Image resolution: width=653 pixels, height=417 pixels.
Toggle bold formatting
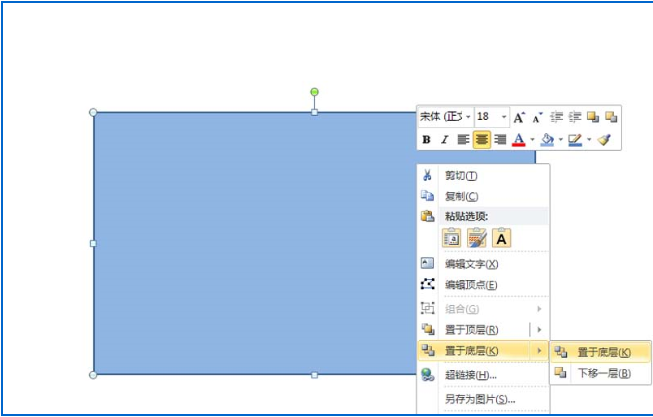[x=426, y=140]
